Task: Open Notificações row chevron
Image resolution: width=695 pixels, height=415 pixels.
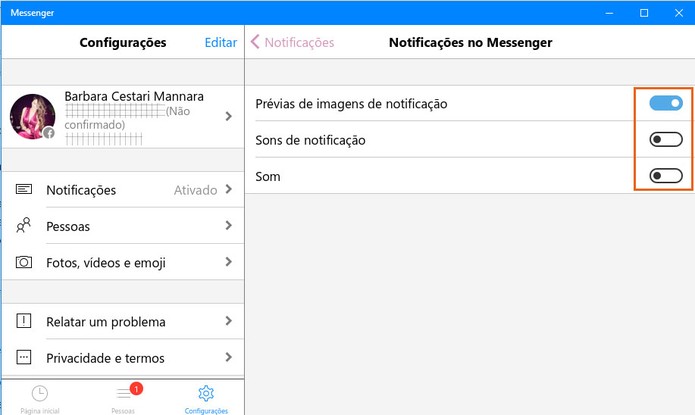Action: point(229,189)
